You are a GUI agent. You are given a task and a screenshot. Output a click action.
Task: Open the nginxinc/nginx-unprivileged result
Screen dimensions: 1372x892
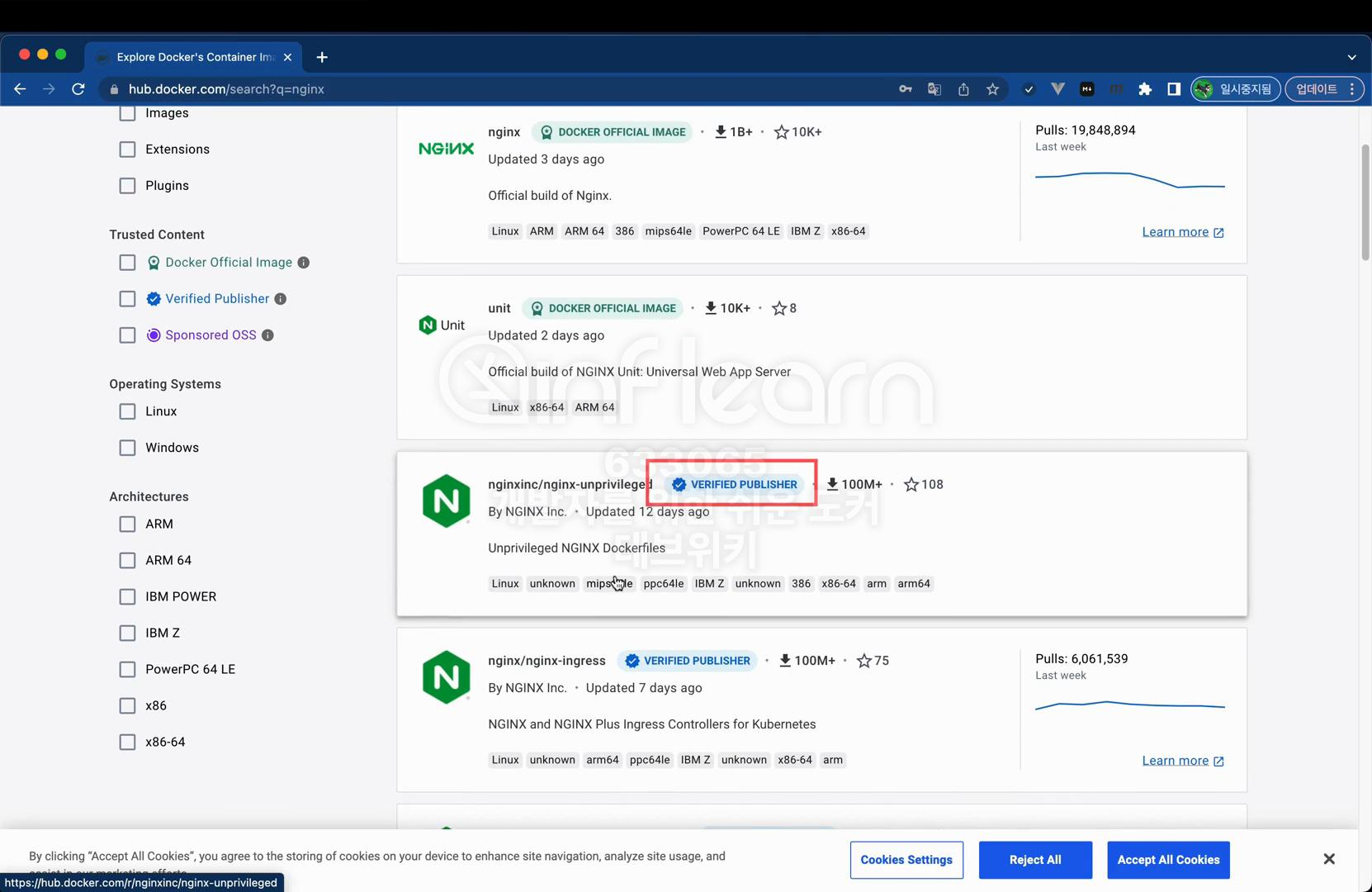[x=570, y=485]
